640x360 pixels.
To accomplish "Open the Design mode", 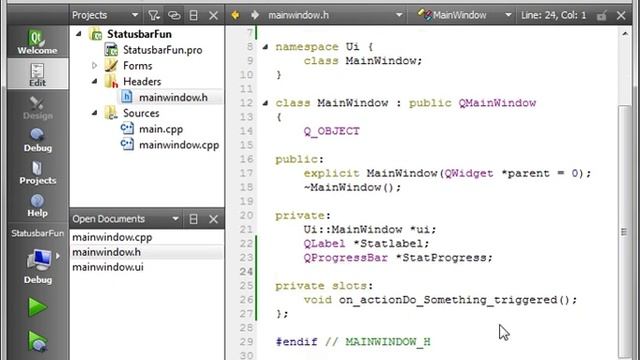I will tap(37, 107).
